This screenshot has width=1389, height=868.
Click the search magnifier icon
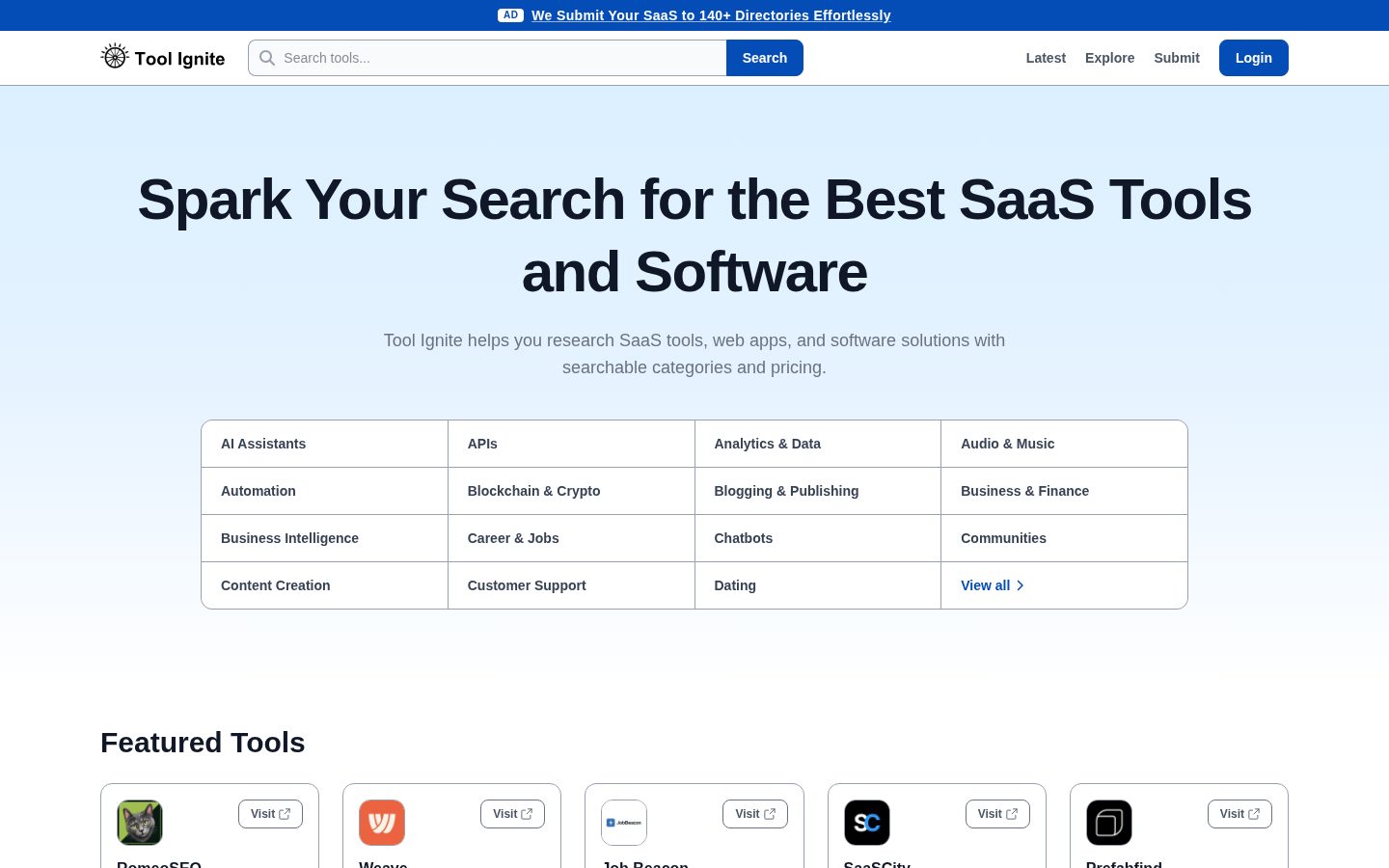coord(267,58)
